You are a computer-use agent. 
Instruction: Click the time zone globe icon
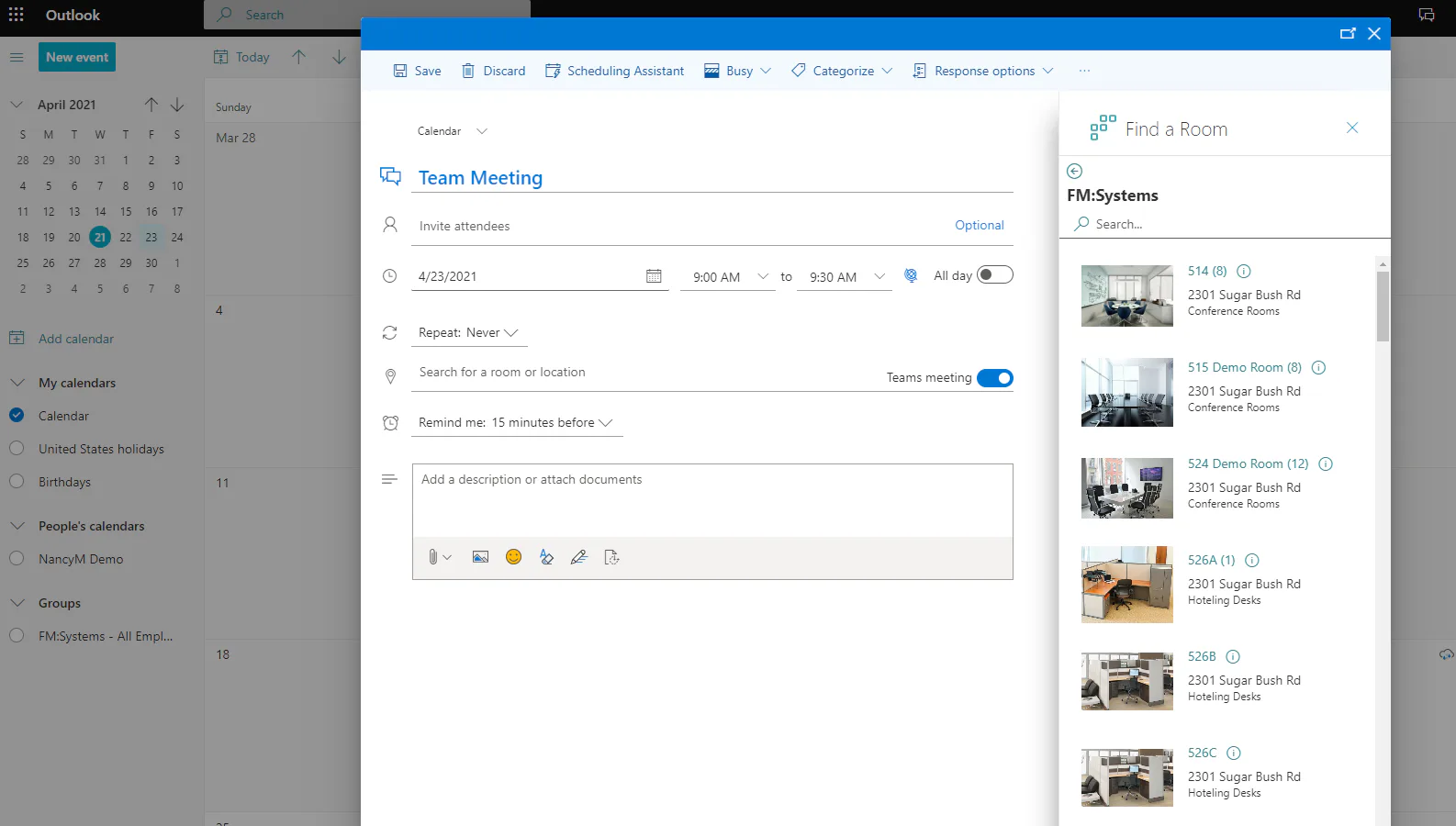pos(911,275)
